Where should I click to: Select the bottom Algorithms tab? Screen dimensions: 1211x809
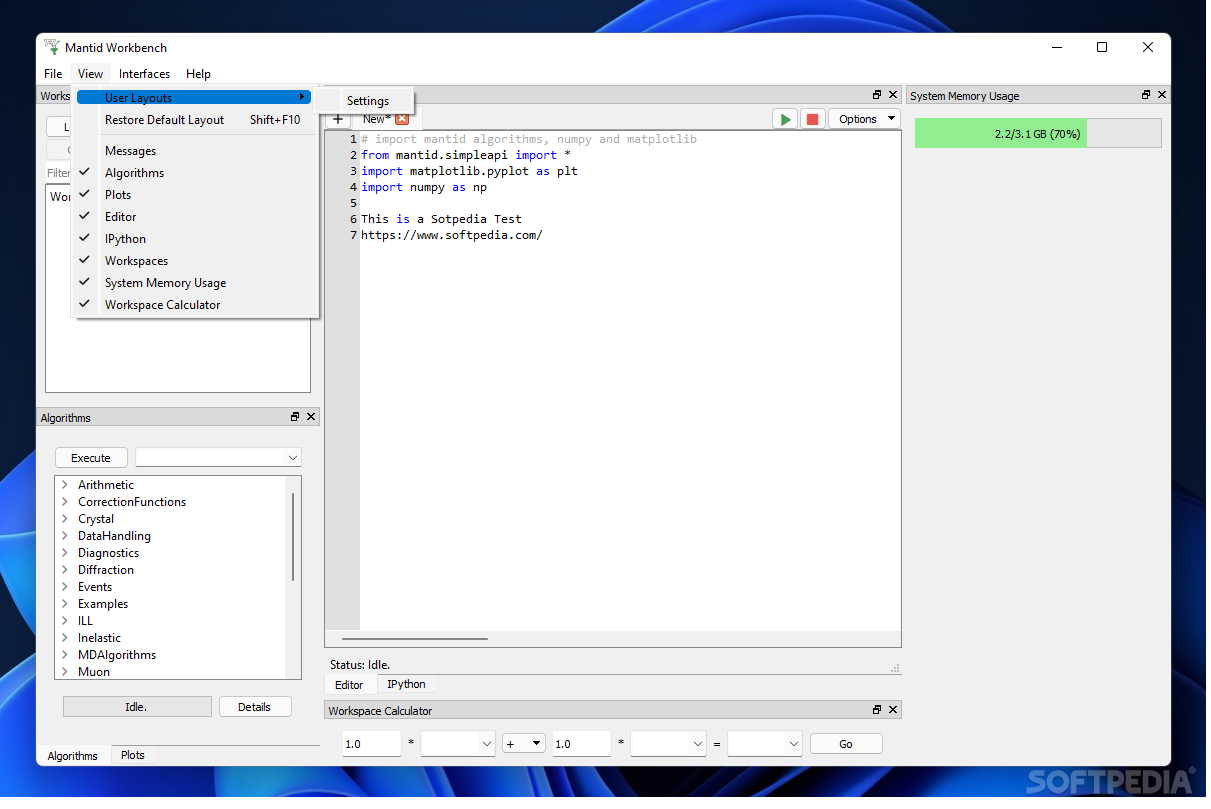click(73, 756)
